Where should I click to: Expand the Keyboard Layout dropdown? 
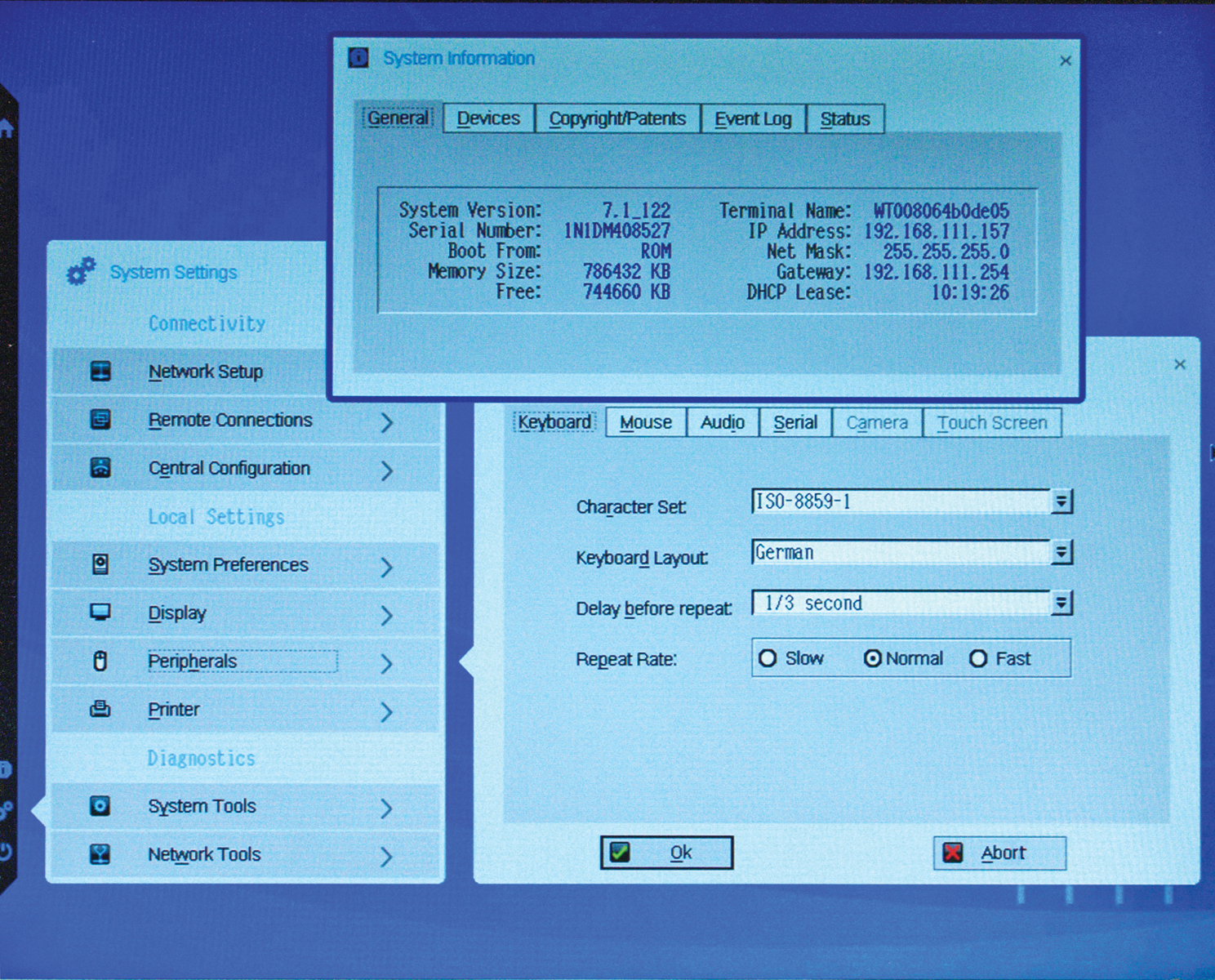point(1062,553)
